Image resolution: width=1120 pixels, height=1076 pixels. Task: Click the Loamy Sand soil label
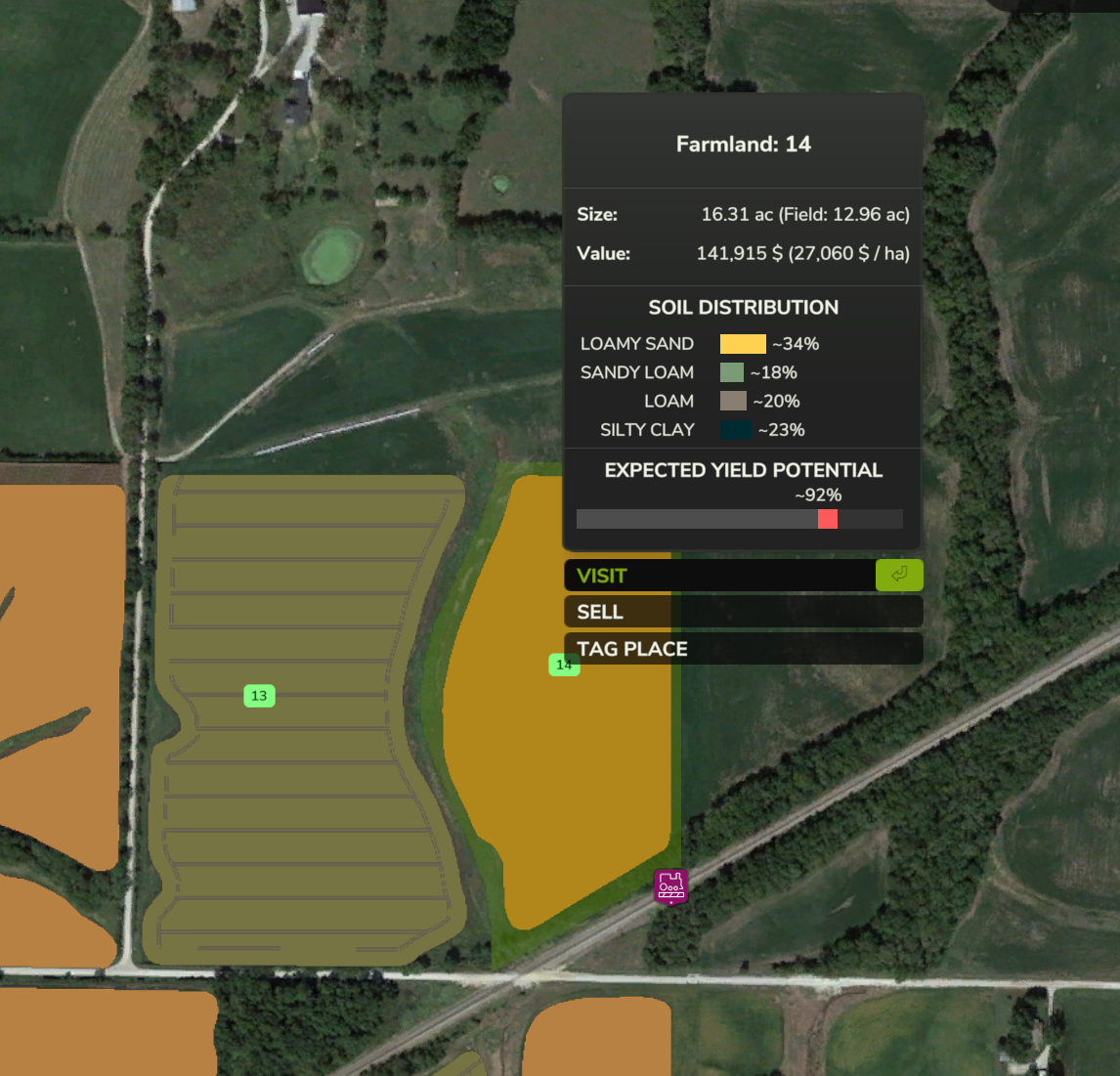[x=637, y=344]
